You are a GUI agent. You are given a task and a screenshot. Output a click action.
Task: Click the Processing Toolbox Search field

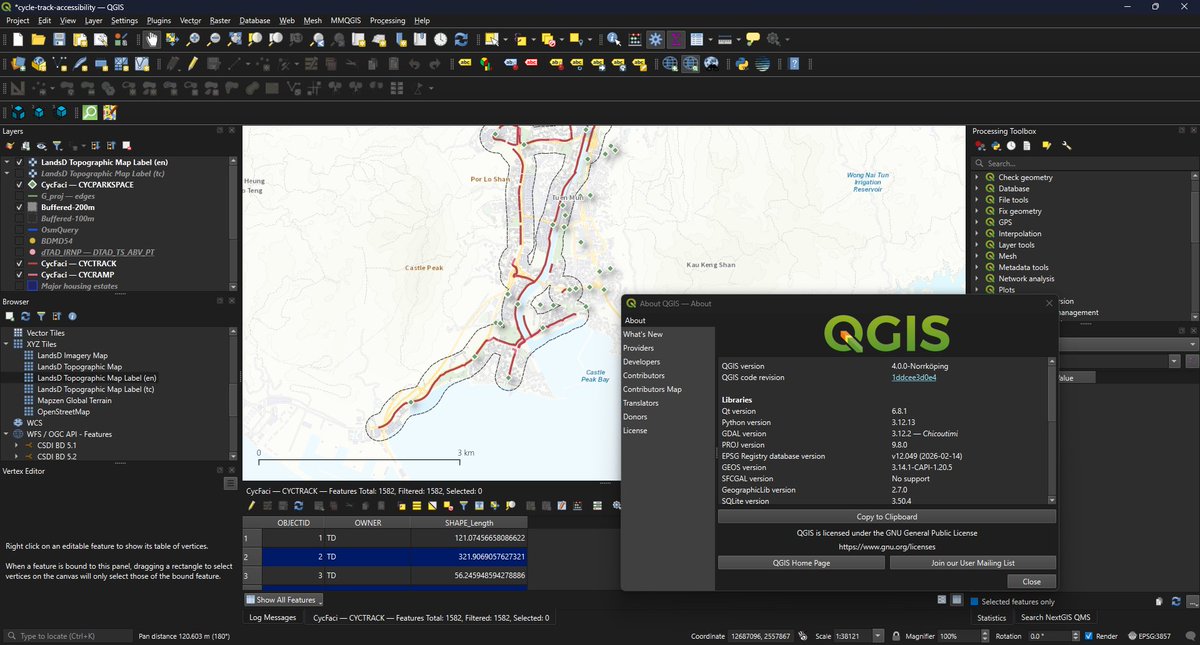(1083, 163)
